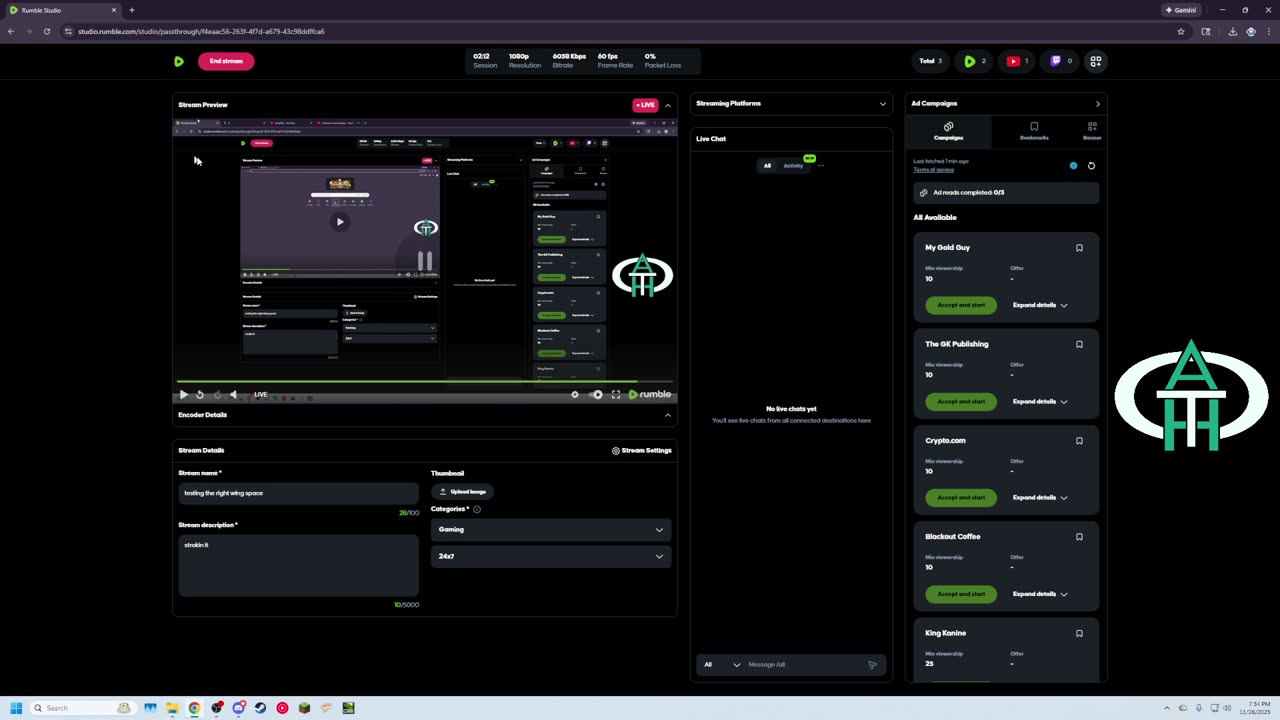Screen dimensions: 1280x720
Task: Bookmark this page with the star icon
Action: [1181, 31]
